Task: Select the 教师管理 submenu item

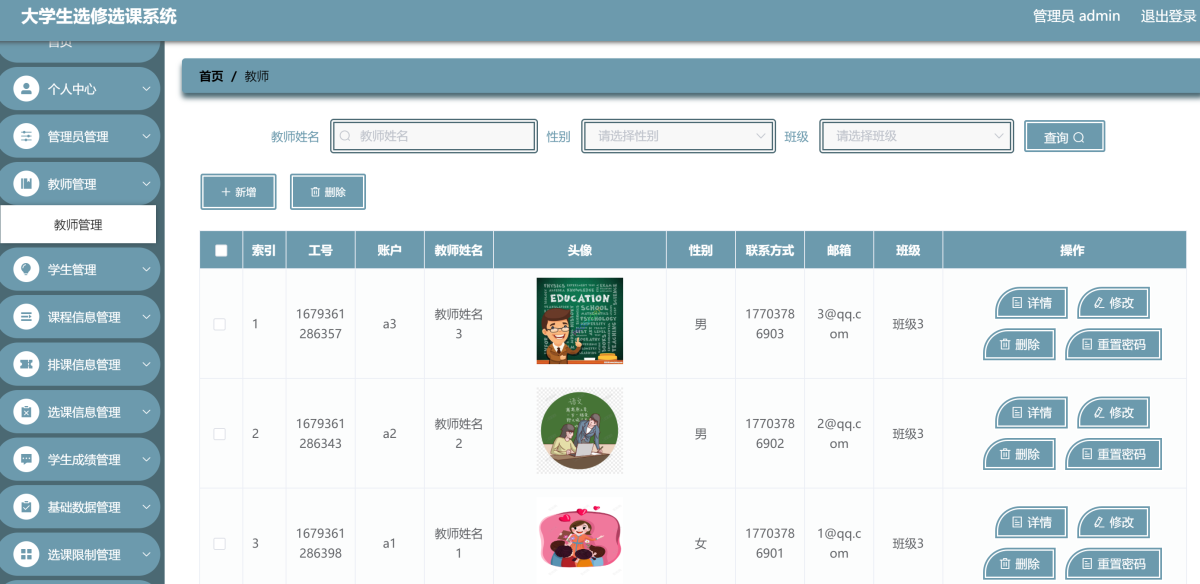Action: pyautogui.click(x=78, y=225)
